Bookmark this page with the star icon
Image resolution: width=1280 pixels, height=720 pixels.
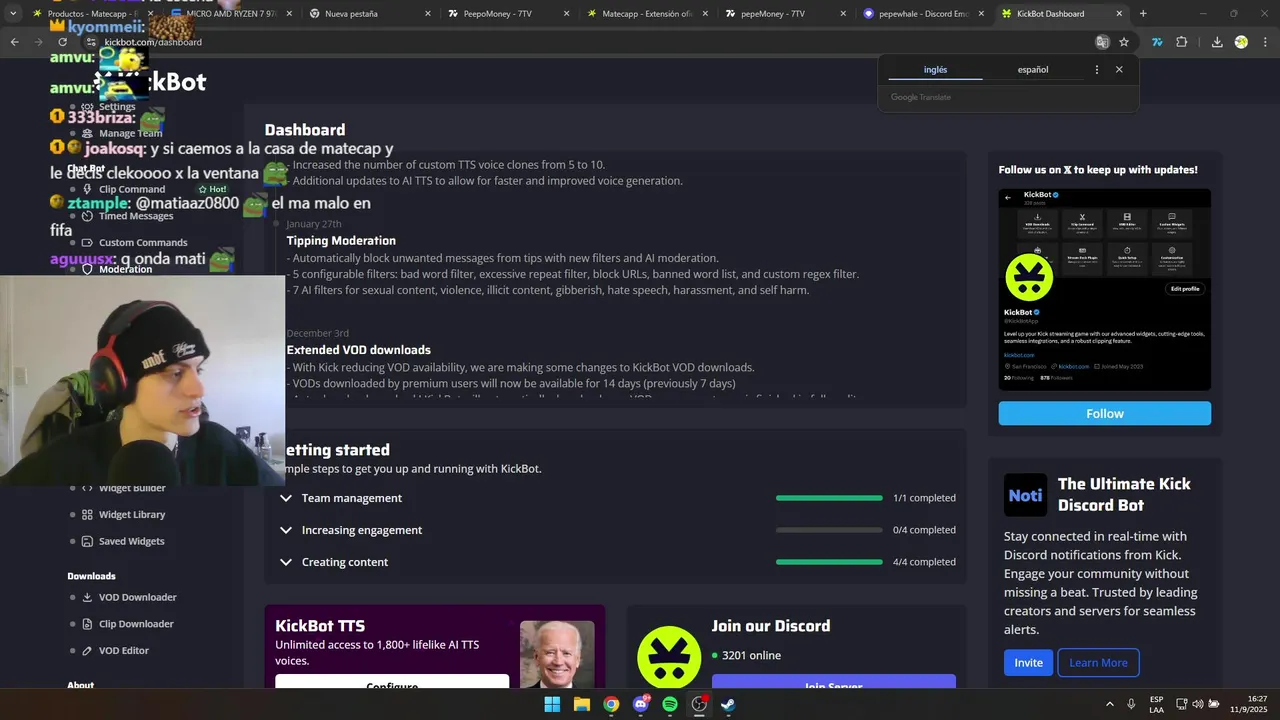1124,42
